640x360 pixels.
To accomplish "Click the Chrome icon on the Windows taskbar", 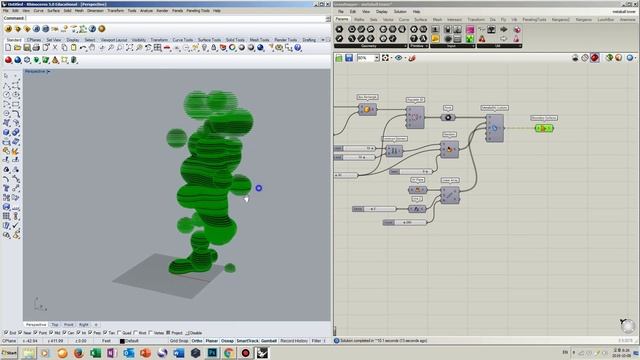I will (x=229, y=353).
